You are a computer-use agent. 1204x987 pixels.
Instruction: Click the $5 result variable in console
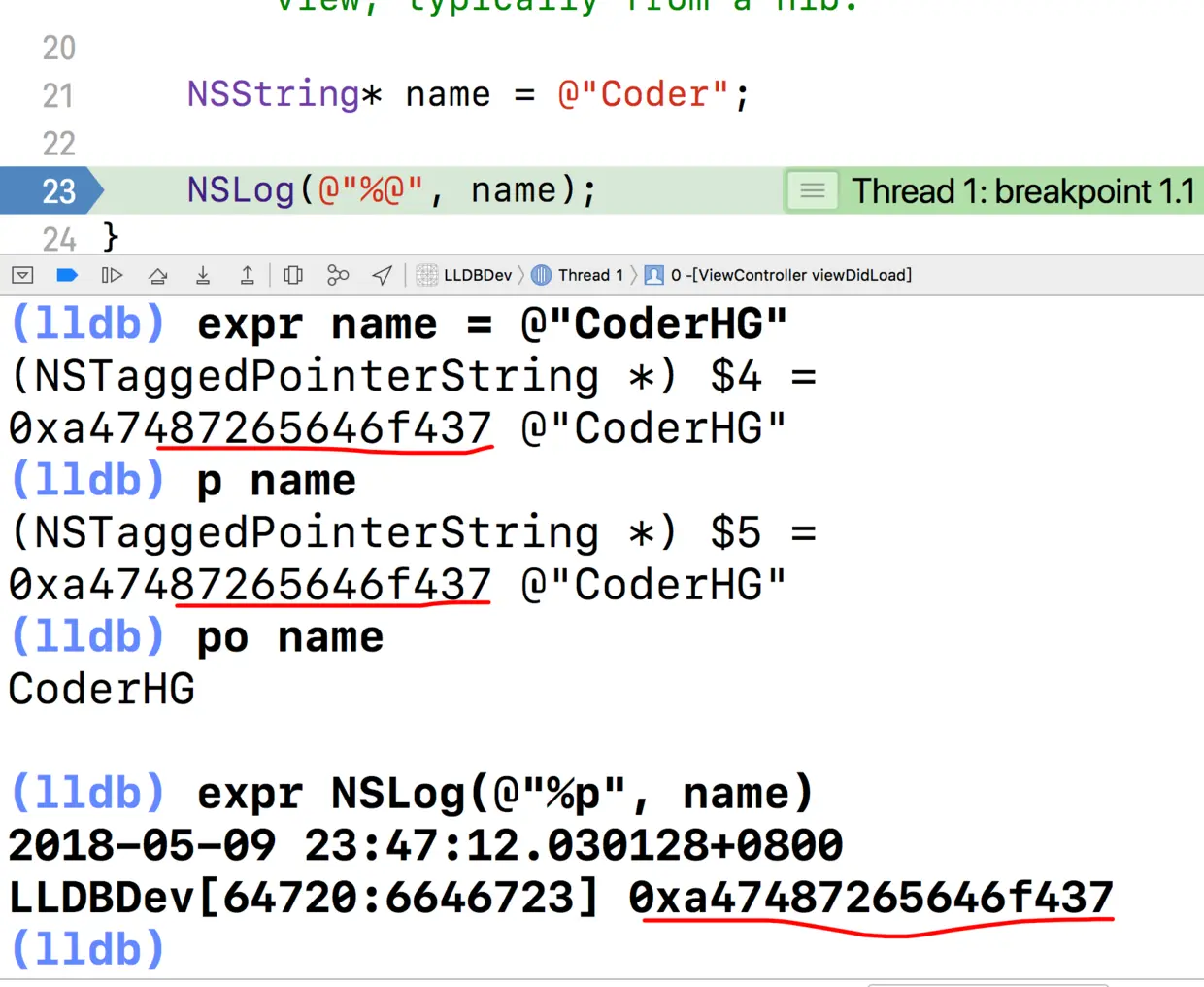736,532
